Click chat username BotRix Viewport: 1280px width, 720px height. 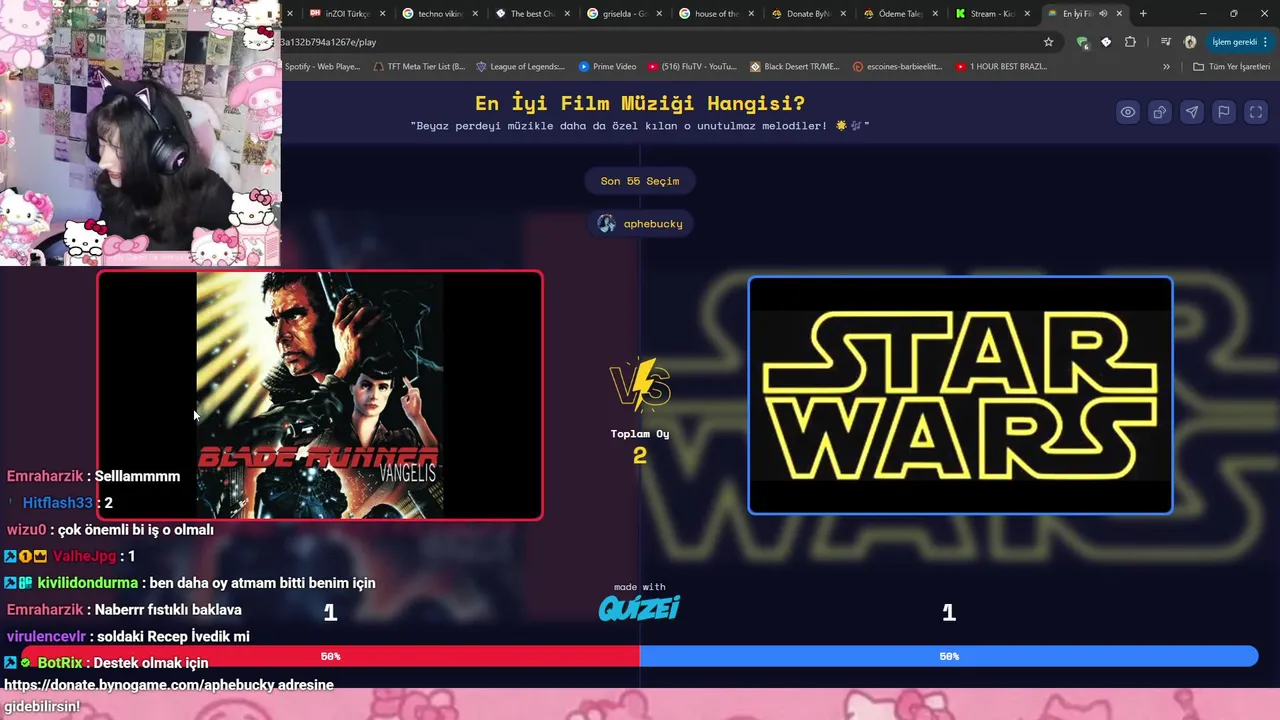point(60,663)
